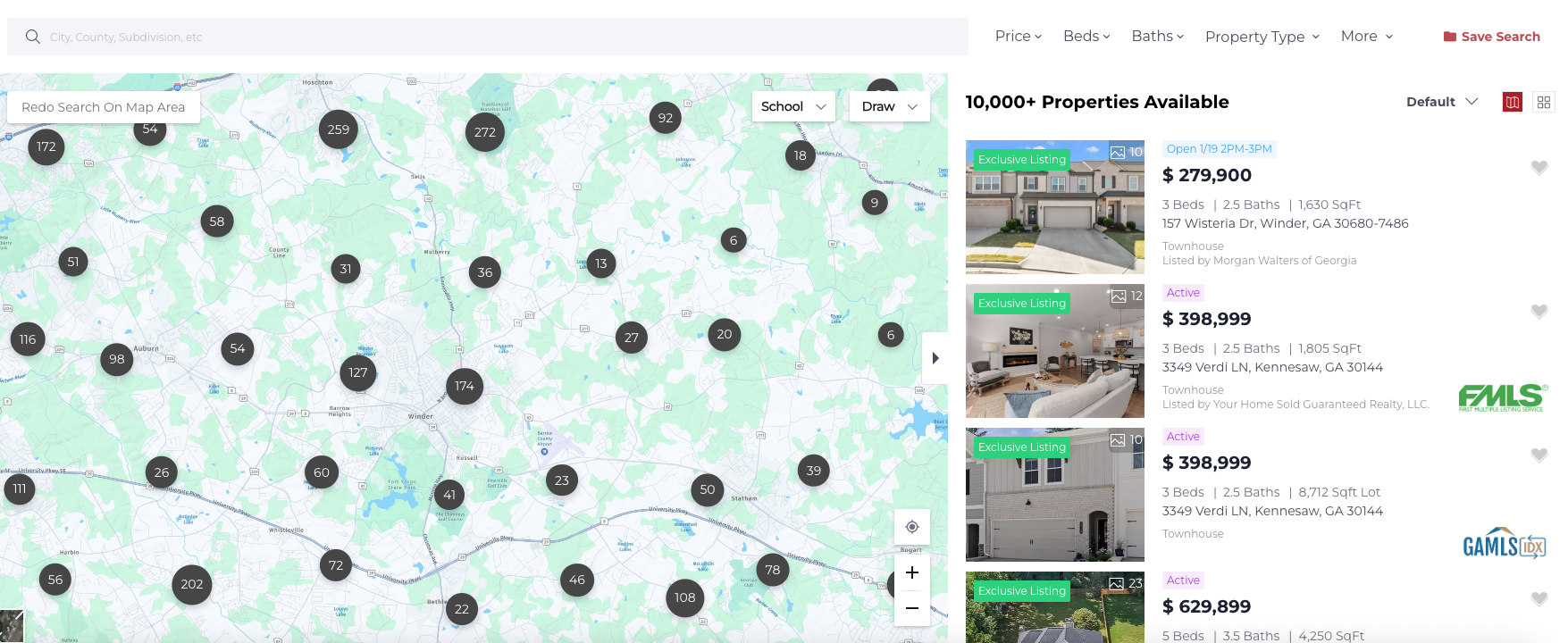
Task: Select map cluster 127
Action: pos(358,372)
